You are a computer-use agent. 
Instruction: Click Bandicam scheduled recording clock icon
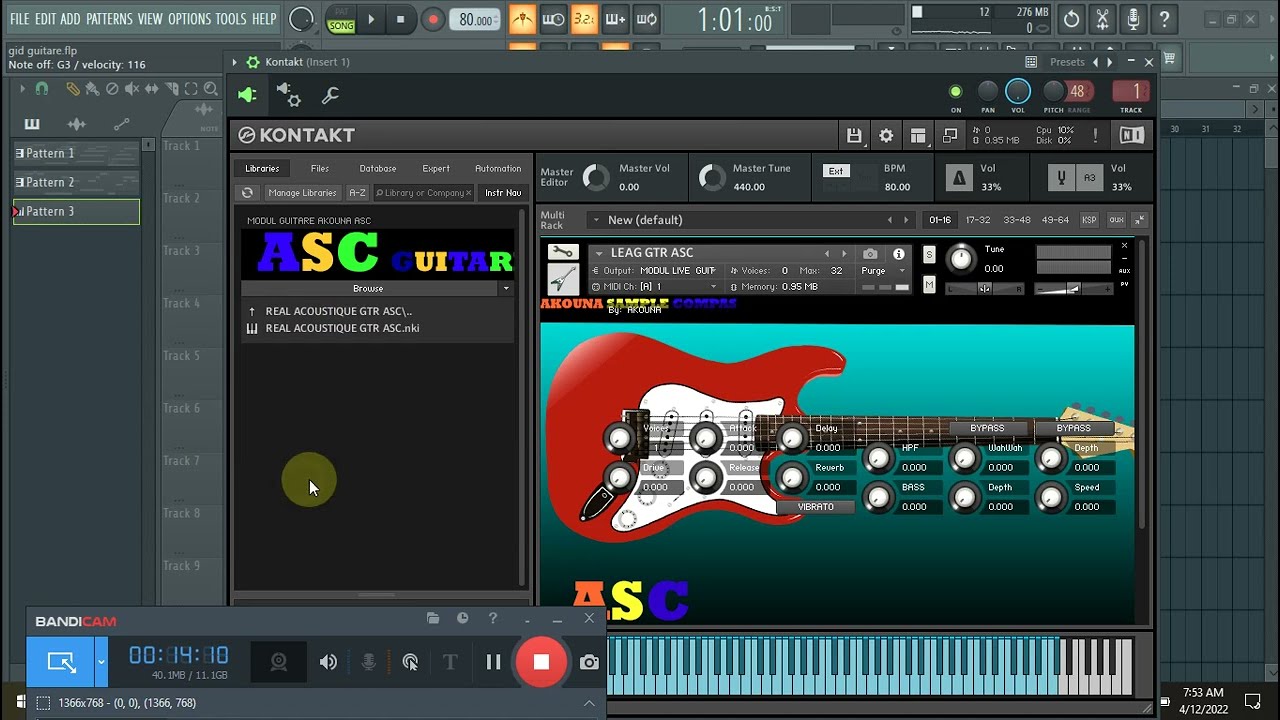click(x=462, y=619)
